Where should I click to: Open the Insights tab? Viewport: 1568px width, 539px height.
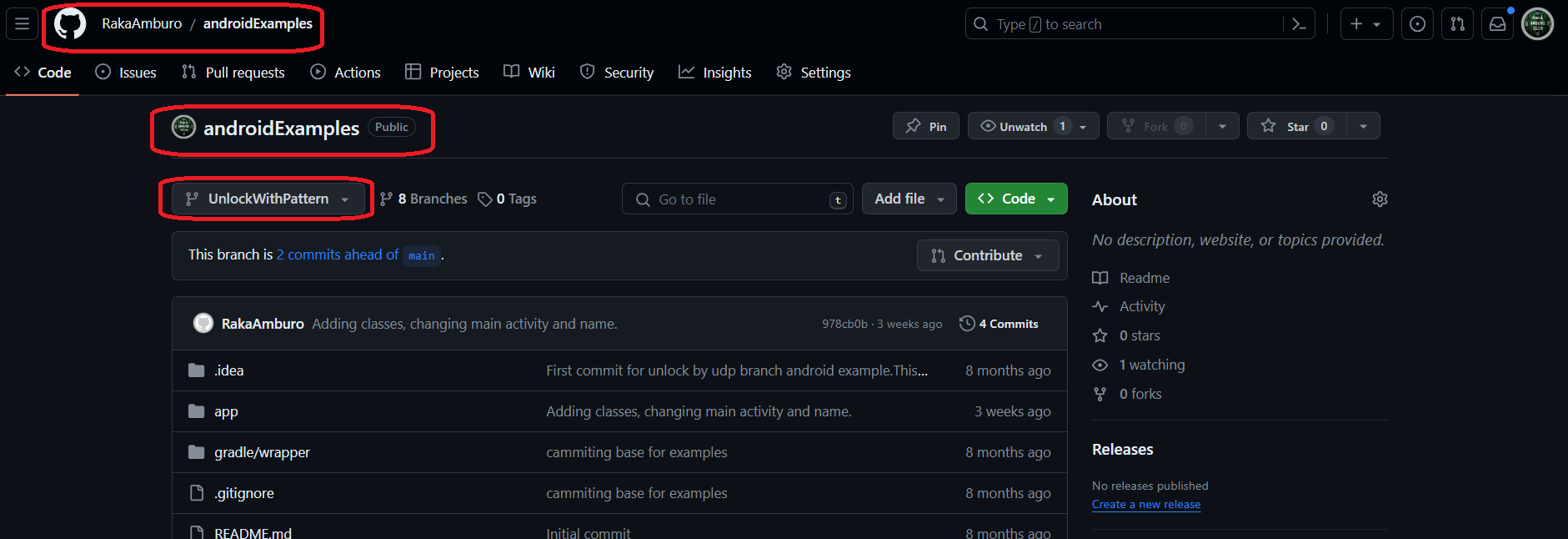tap(715, 73)
